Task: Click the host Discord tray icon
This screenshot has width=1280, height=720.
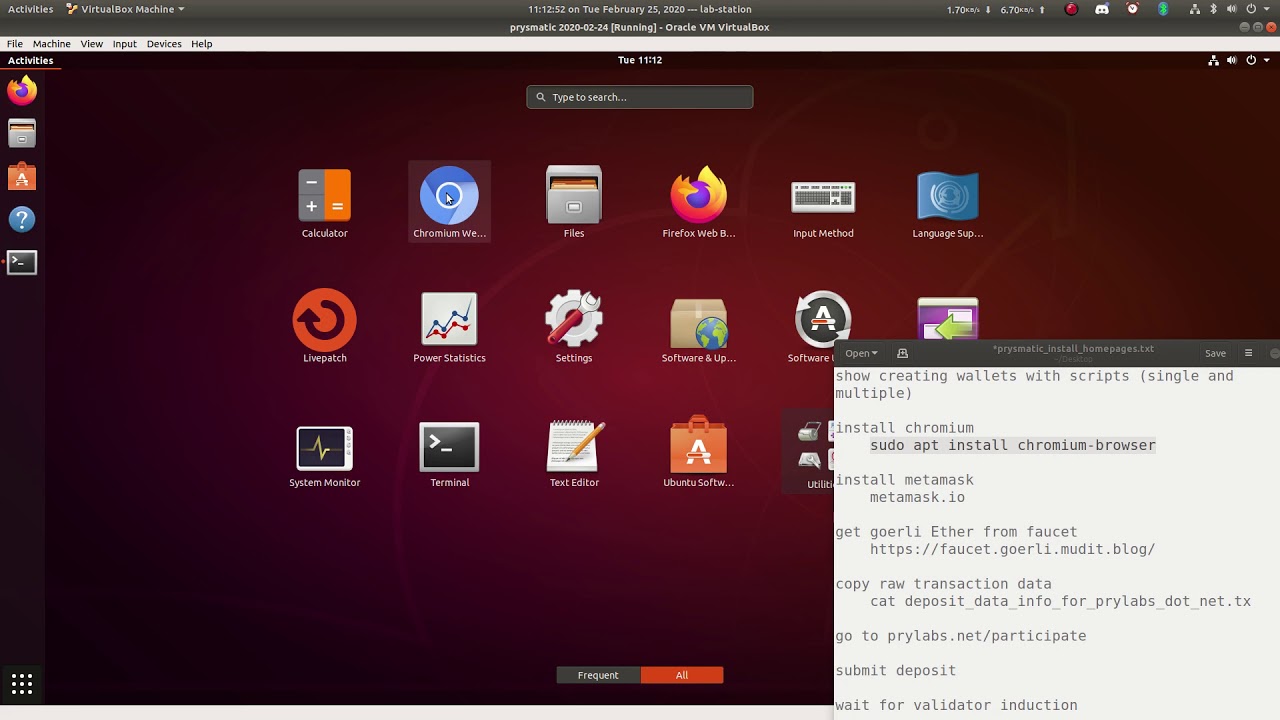Action: tap(1102, 9)
